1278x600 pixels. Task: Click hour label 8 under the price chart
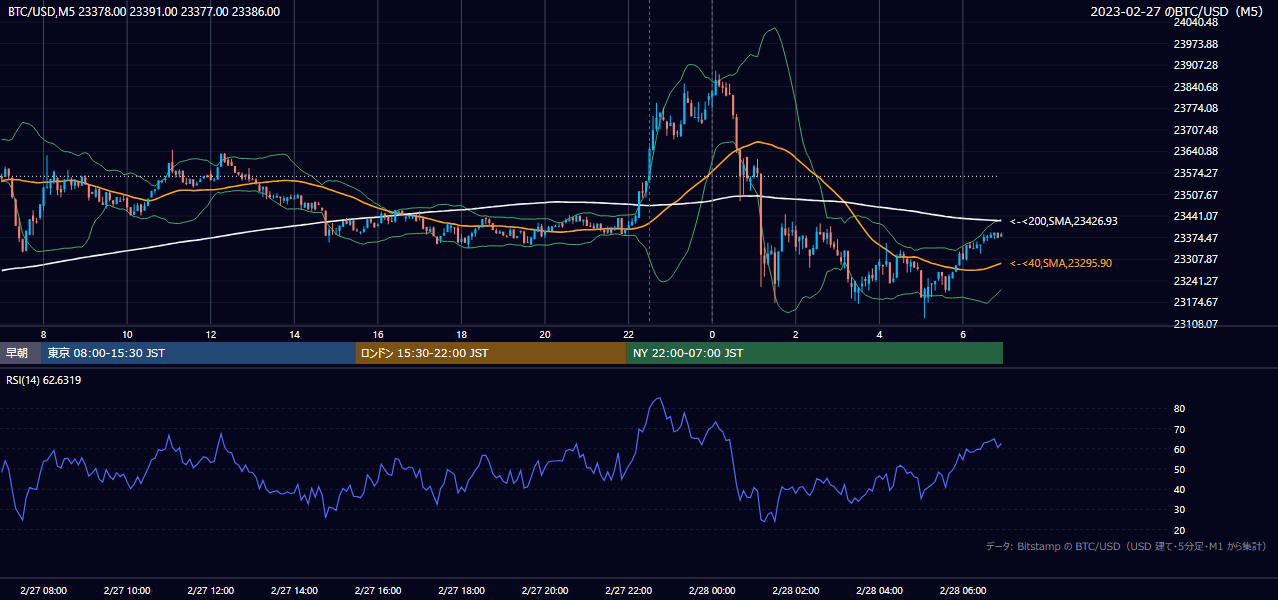pos(43,334)
